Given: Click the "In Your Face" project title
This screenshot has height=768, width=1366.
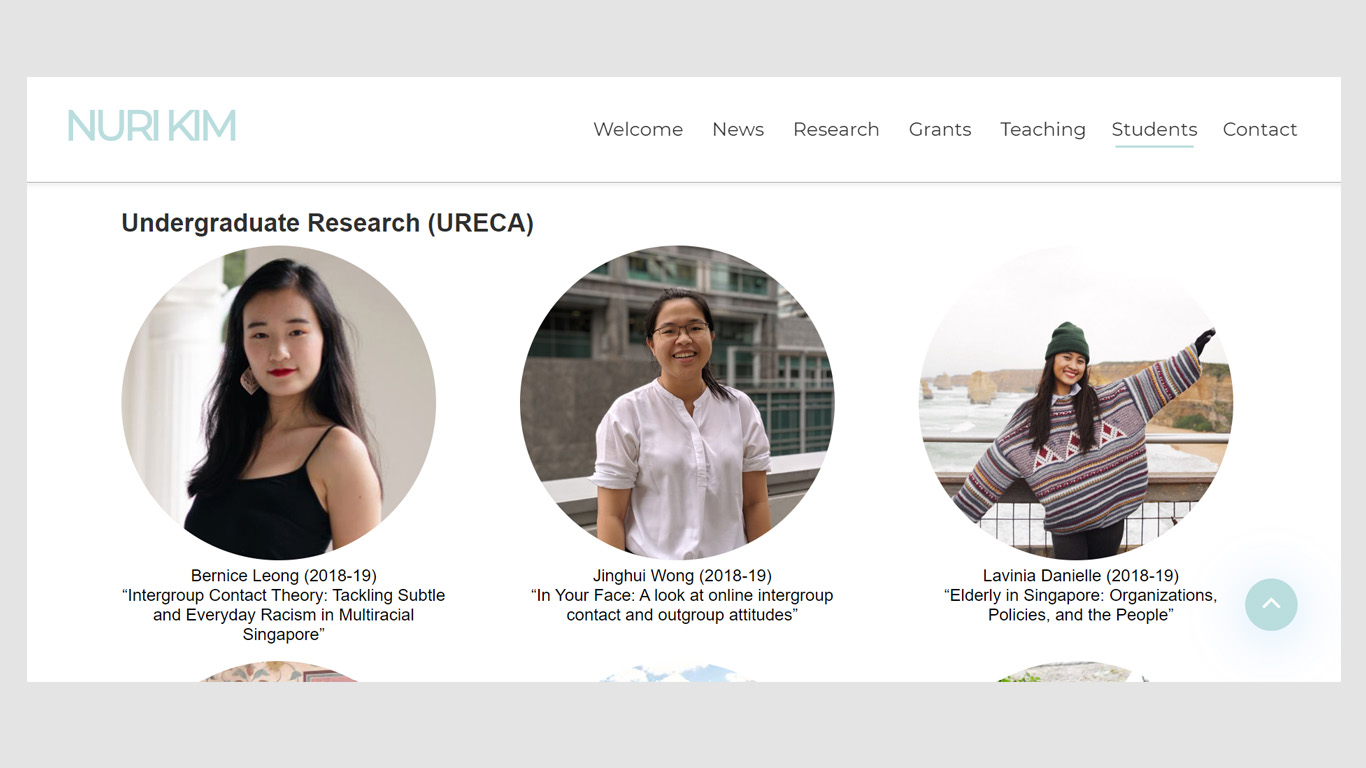Looking at the screenshot, I should click(x=682, y=605).
